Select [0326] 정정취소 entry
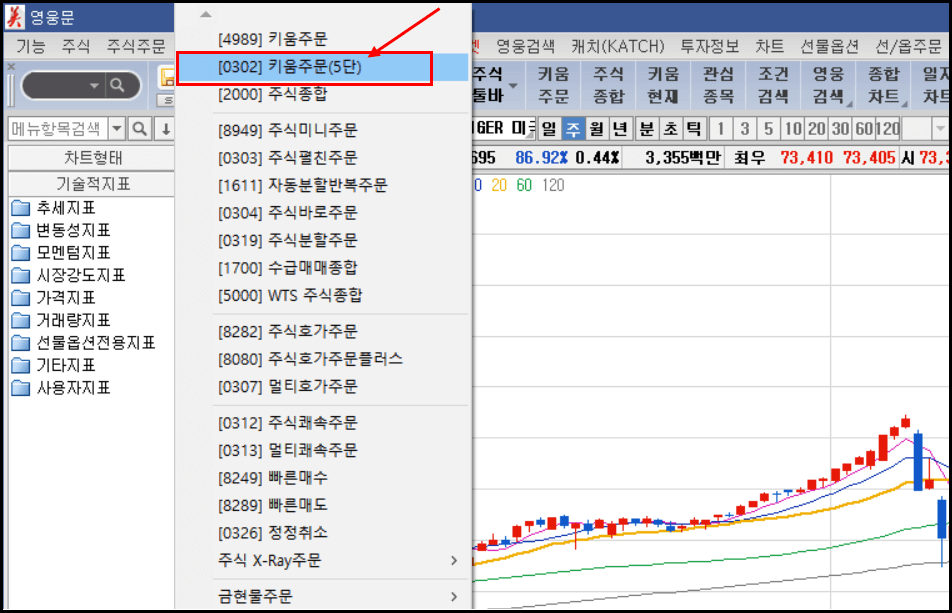This screenshot has width=952, height=613. (323, 533)
